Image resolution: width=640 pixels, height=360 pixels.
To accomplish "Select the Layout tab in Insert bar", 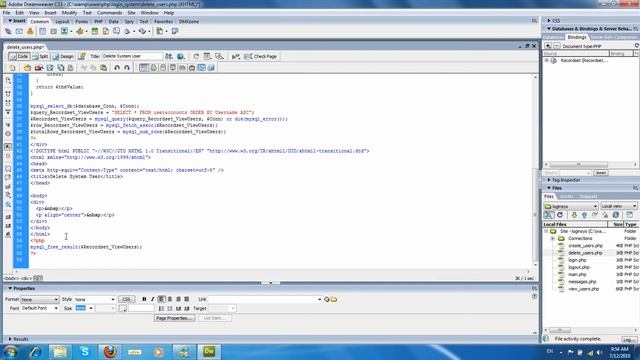I will click(62, 21).
